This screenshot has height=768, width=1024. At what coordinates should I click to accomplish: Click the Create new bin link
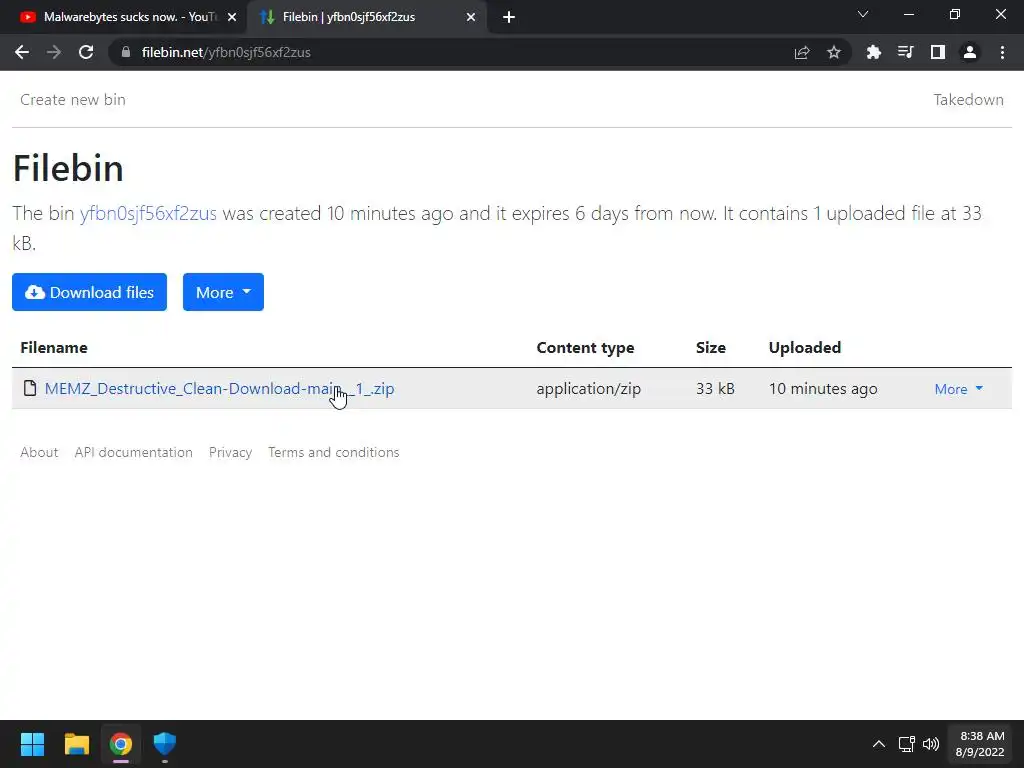pos(72,100)
